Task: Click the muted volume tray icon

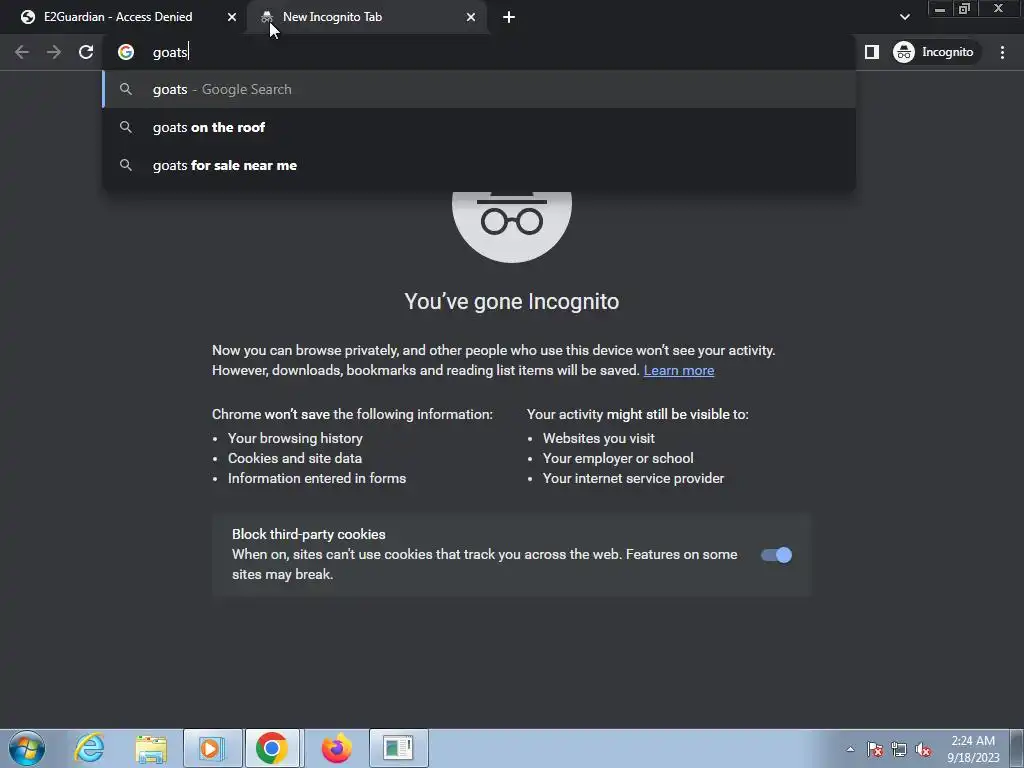Action: 923,749
